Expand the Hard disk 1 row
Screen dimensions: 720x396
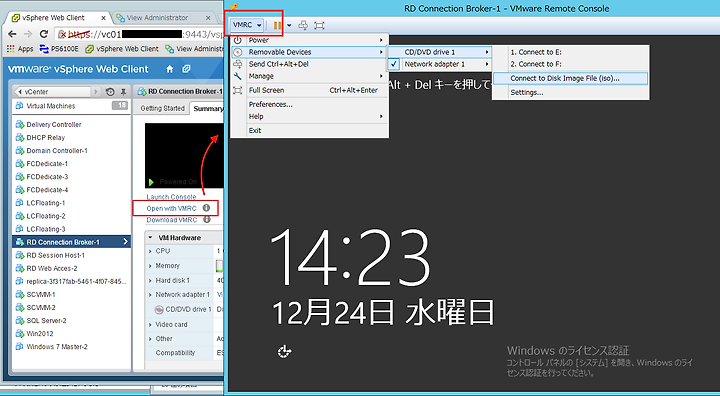[150, 280]
